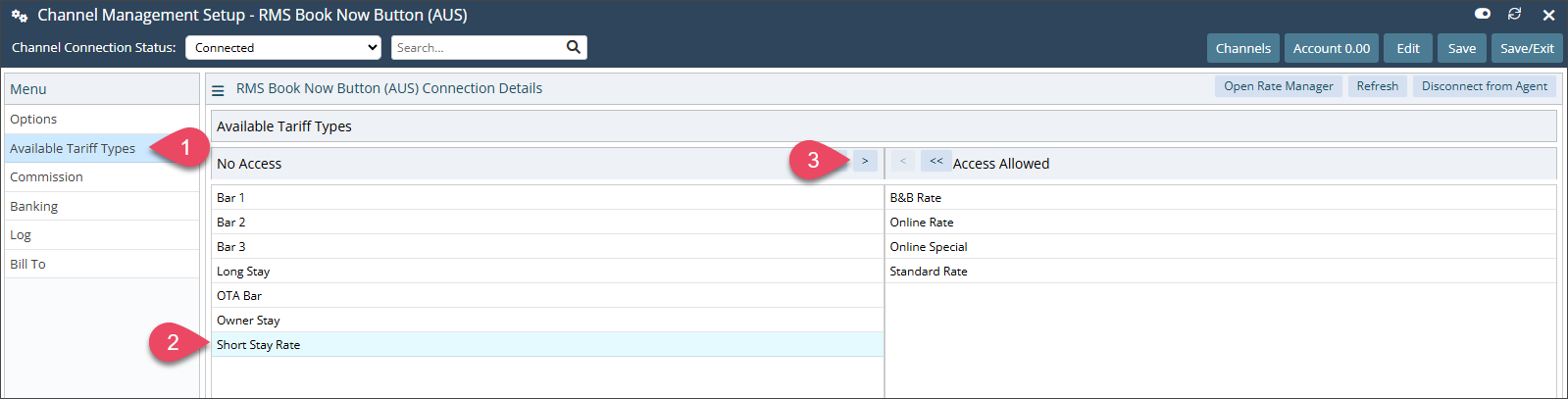This screenshot has height=399, width=1568.
Task: Select Bar 3 in No Access list
Action: (547, 246)
